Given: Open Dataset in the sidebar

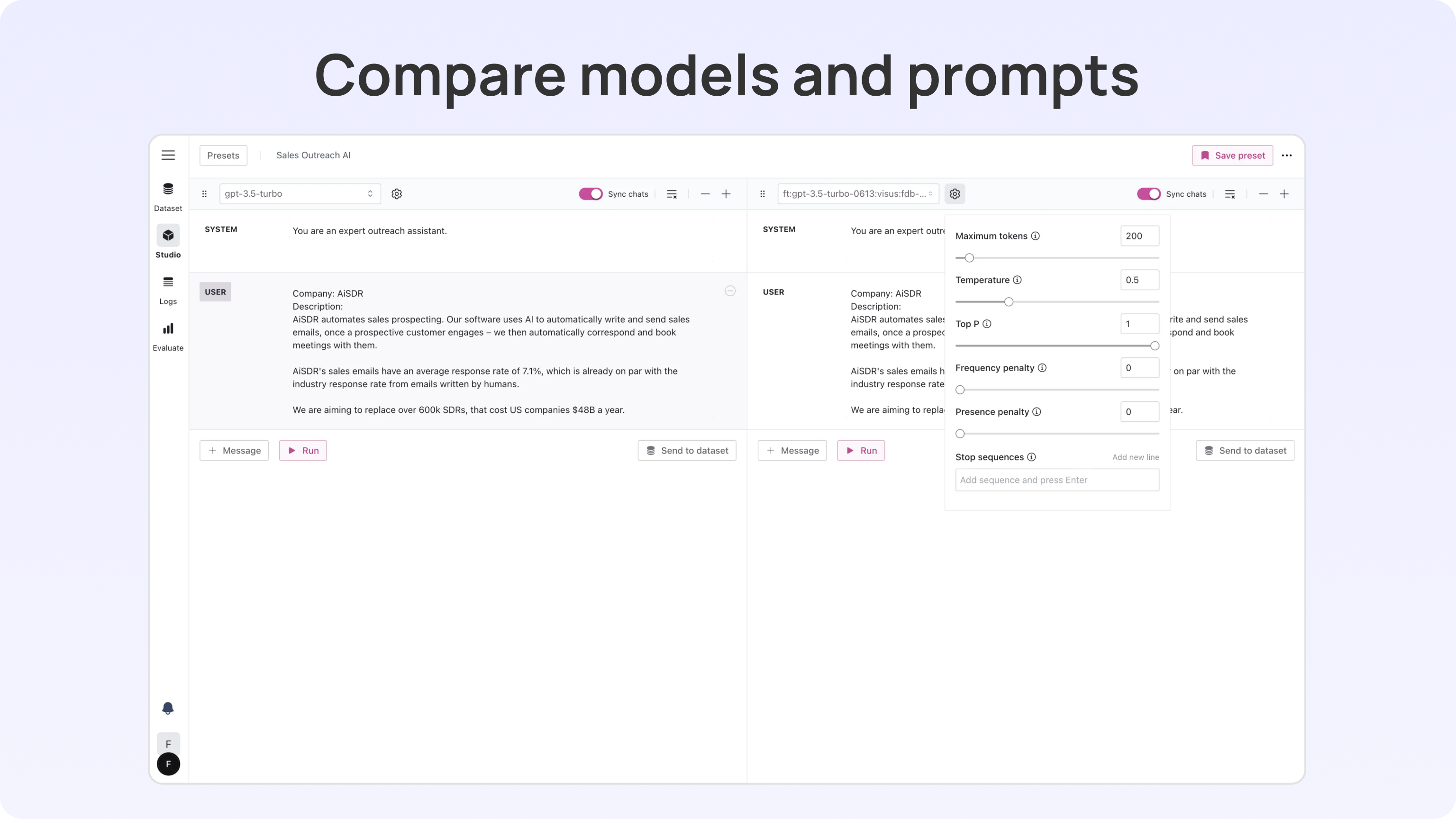Looking at the screenshot, I should (168, 196).
